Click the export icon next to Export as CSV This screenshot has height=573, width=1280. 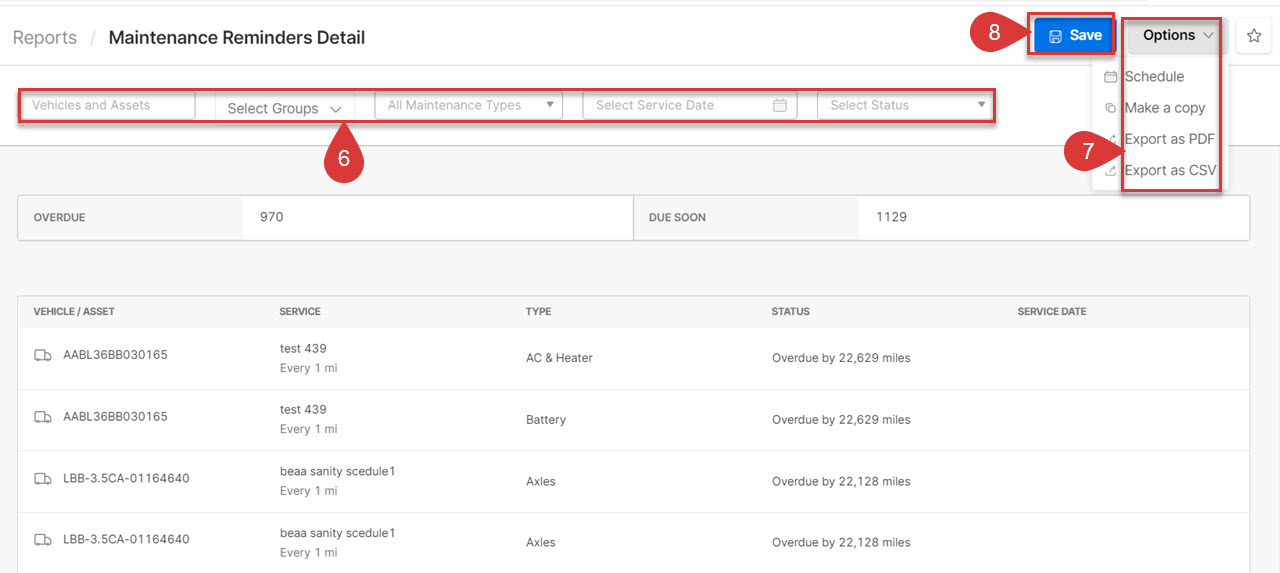1110,171
